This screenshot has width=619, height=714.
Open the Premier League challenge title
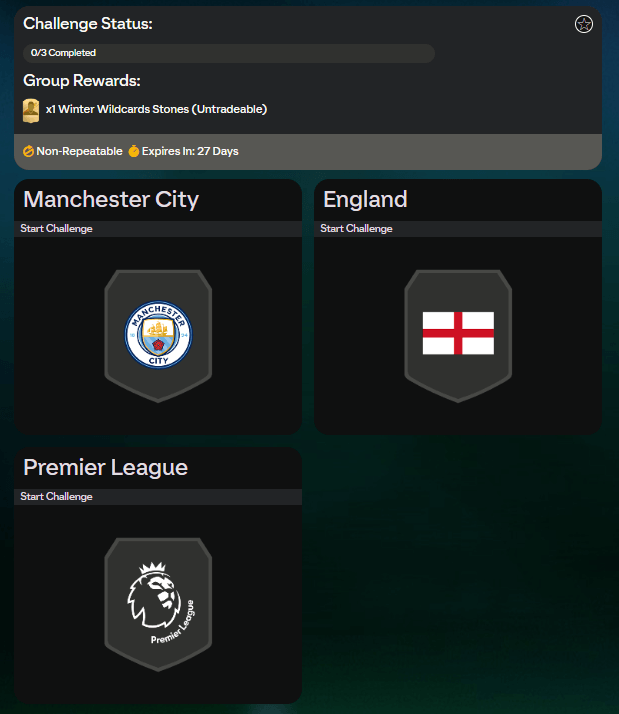tap(106, 468)
